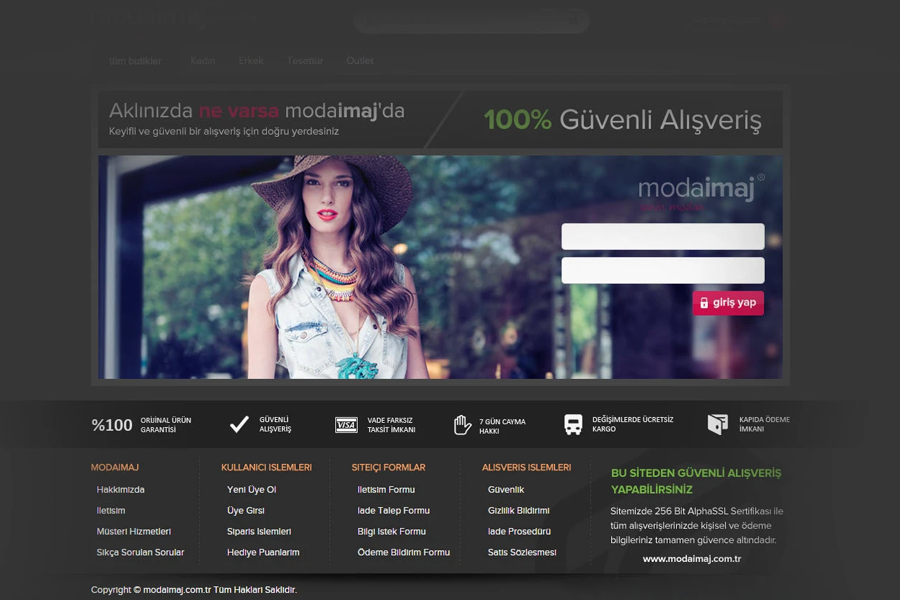This screenshot has height=600, width=900.
Task: Open Gizlilik Bildirimi link
Action: [518, 510]
